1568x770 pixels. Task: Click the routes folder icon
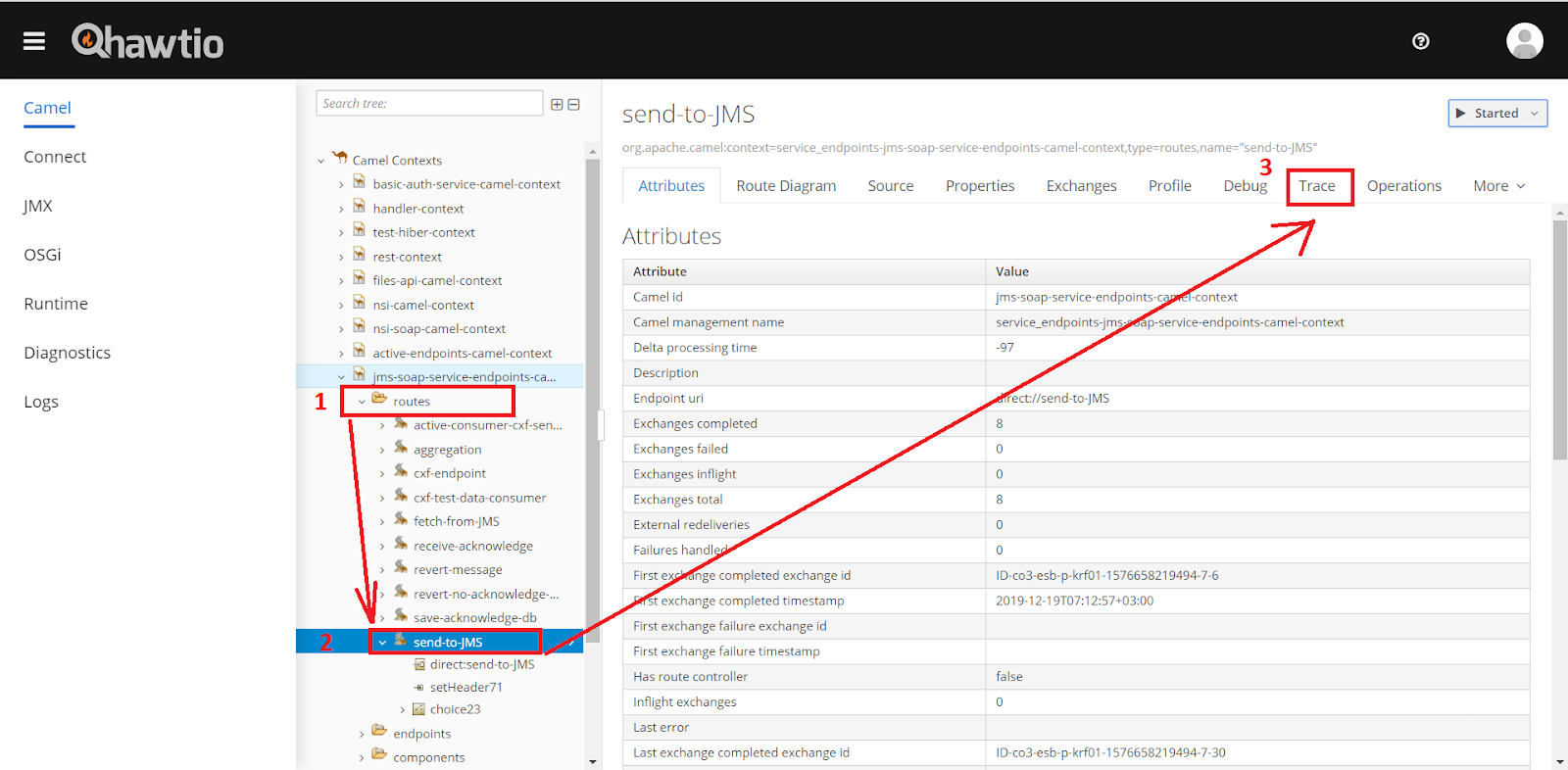[379, 399]
